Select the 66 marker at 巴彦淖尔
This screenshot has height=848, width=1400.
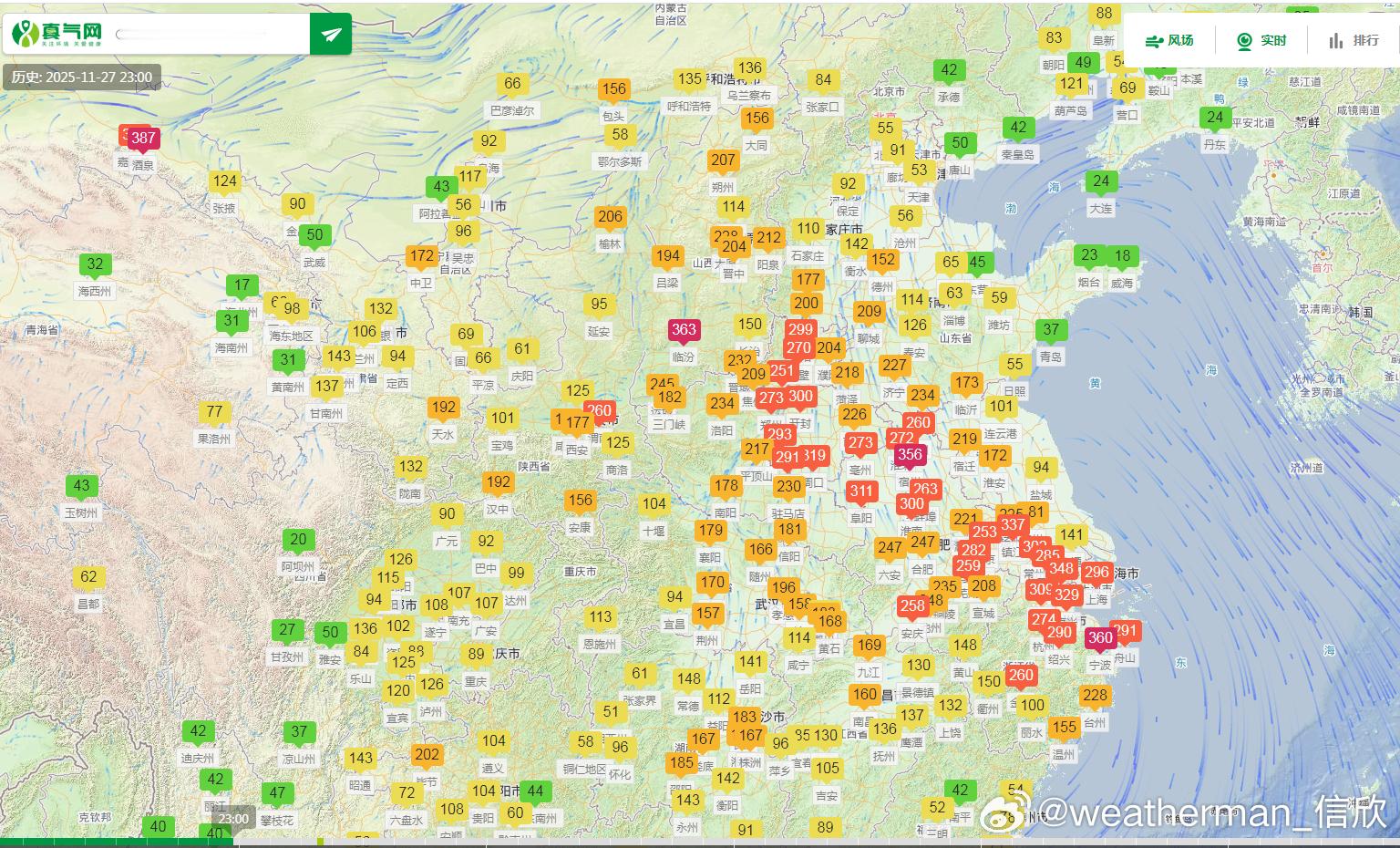point(512,83)
